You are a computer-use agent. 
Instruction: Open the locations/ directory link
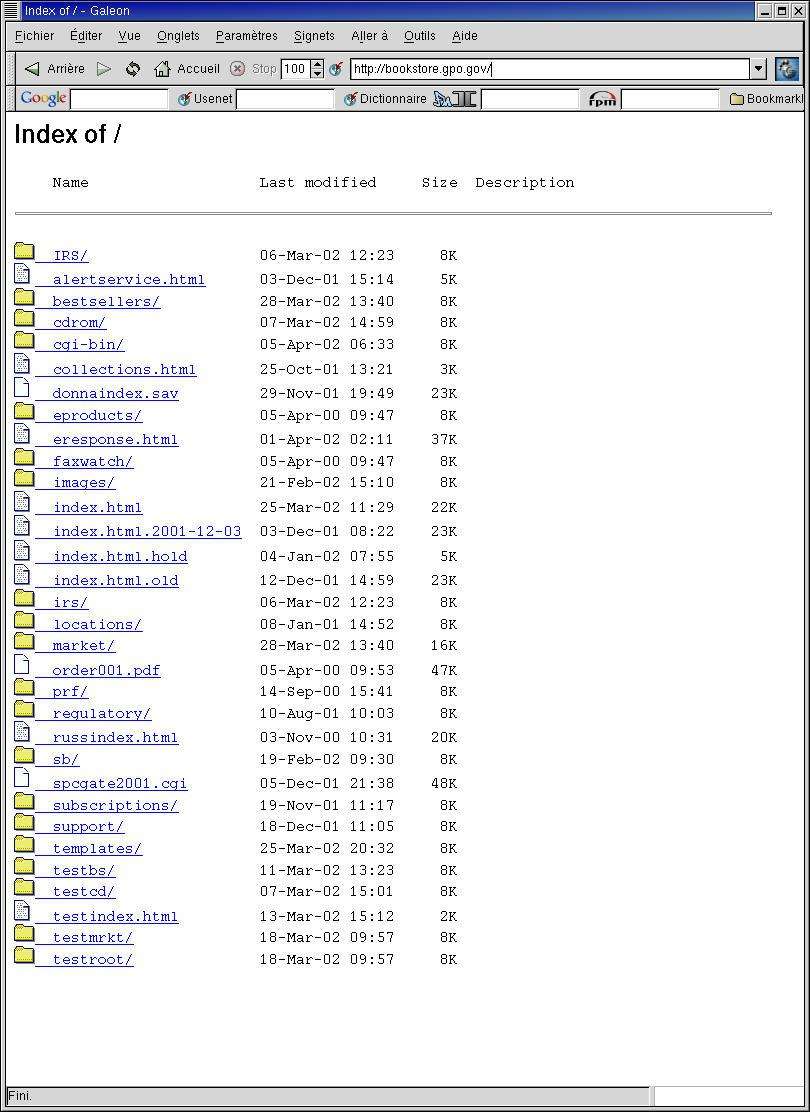[x=97, y=625]
